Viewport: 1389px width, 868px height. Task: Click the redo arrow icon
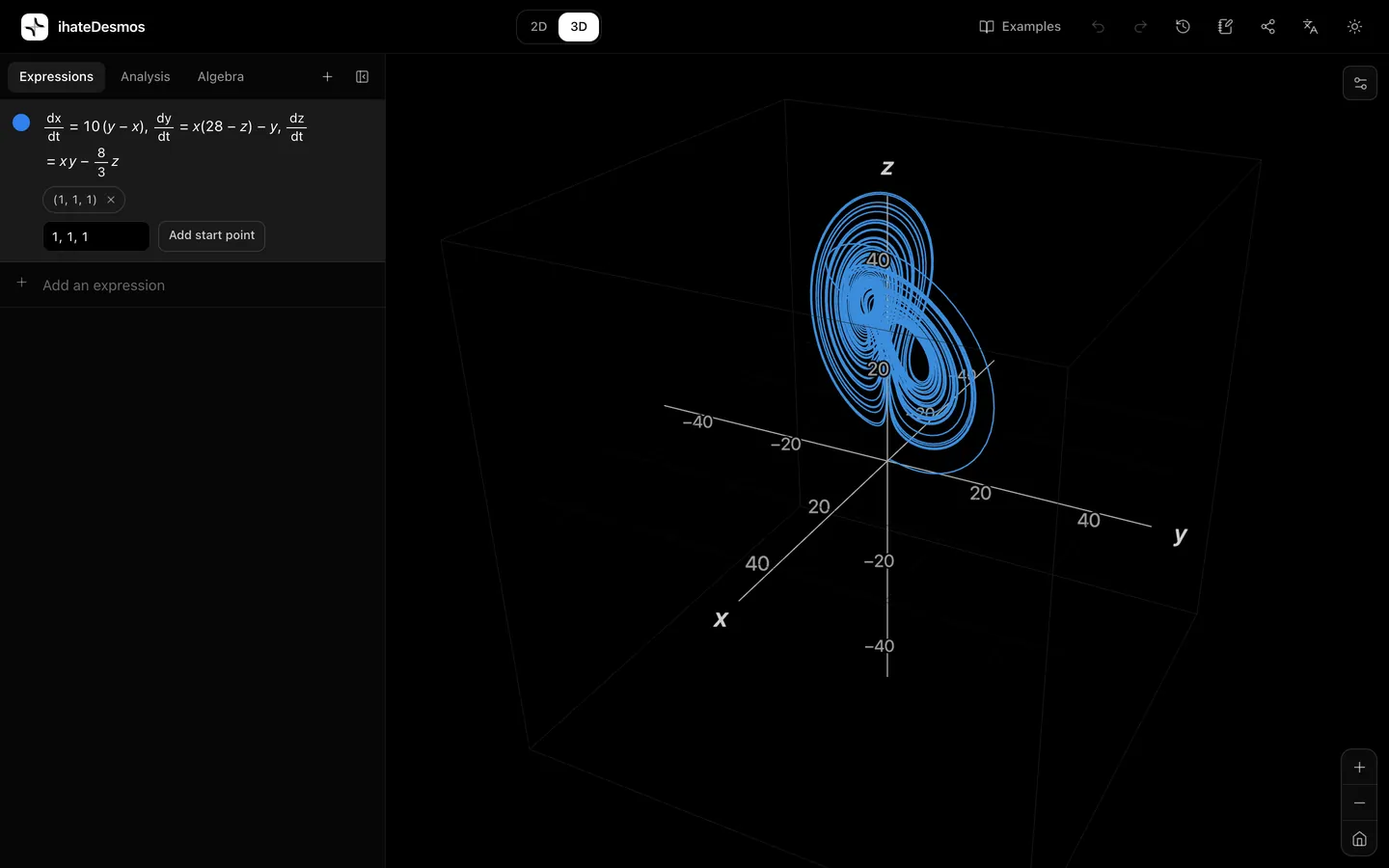(x=1140, y=27)
